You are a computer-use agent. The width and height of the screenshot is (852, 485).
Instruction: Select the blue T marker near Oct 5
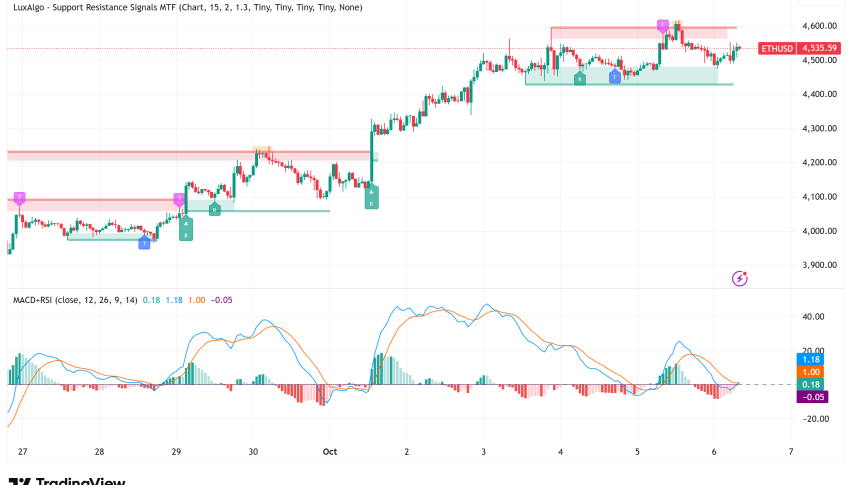tap(614, 78)
